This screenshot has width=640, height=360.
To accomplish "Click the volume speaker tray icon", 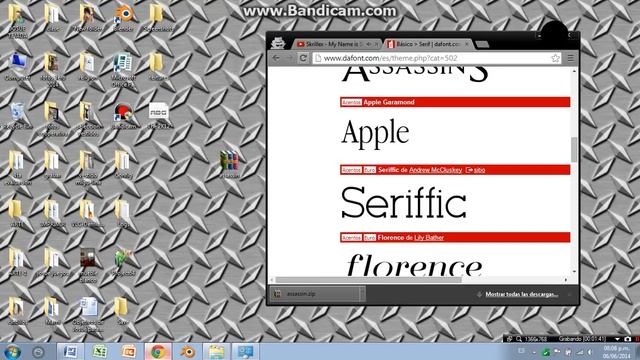I will click(x=590, y=352).
